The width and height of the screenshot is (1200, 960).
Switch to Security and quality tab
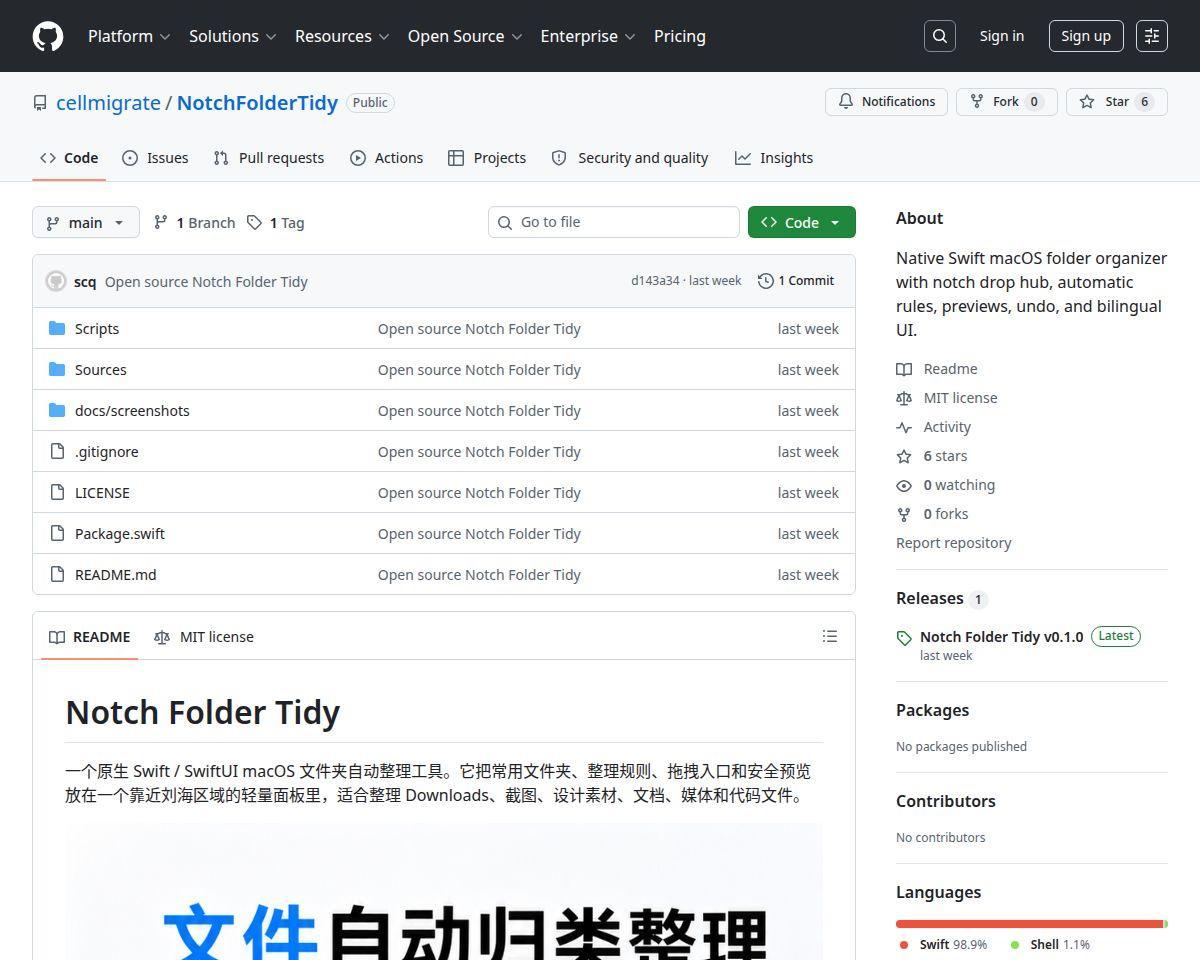pyautogui.click(x=630, y=158)
